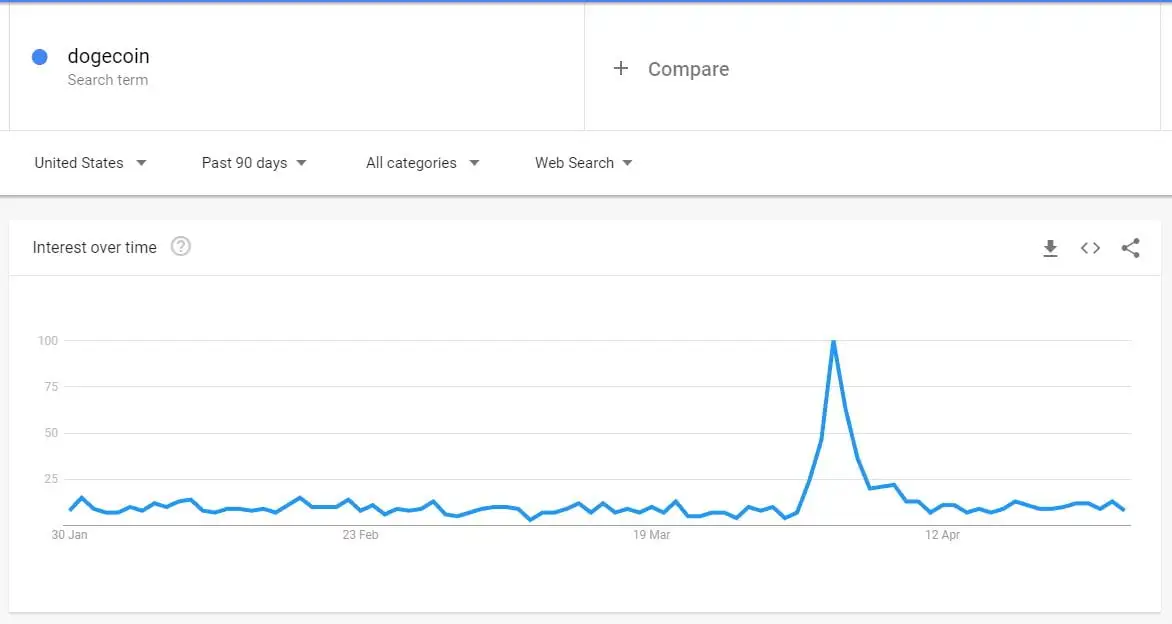Open the All categories dropdown

click(x=422, y=163)
